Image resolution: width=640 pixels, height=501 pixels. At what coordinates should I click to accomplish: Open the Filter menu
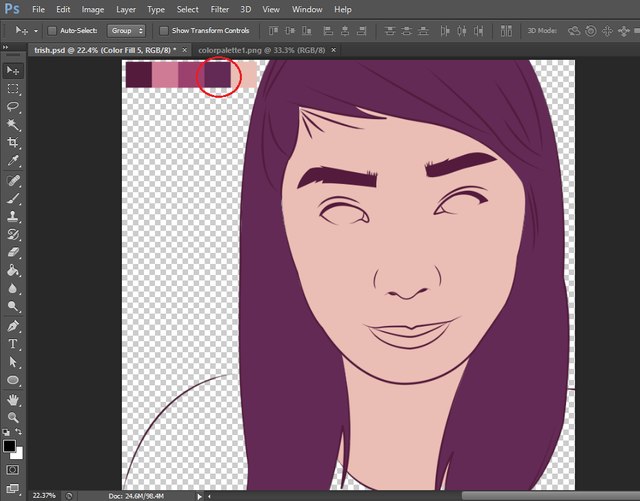(220, 9)
